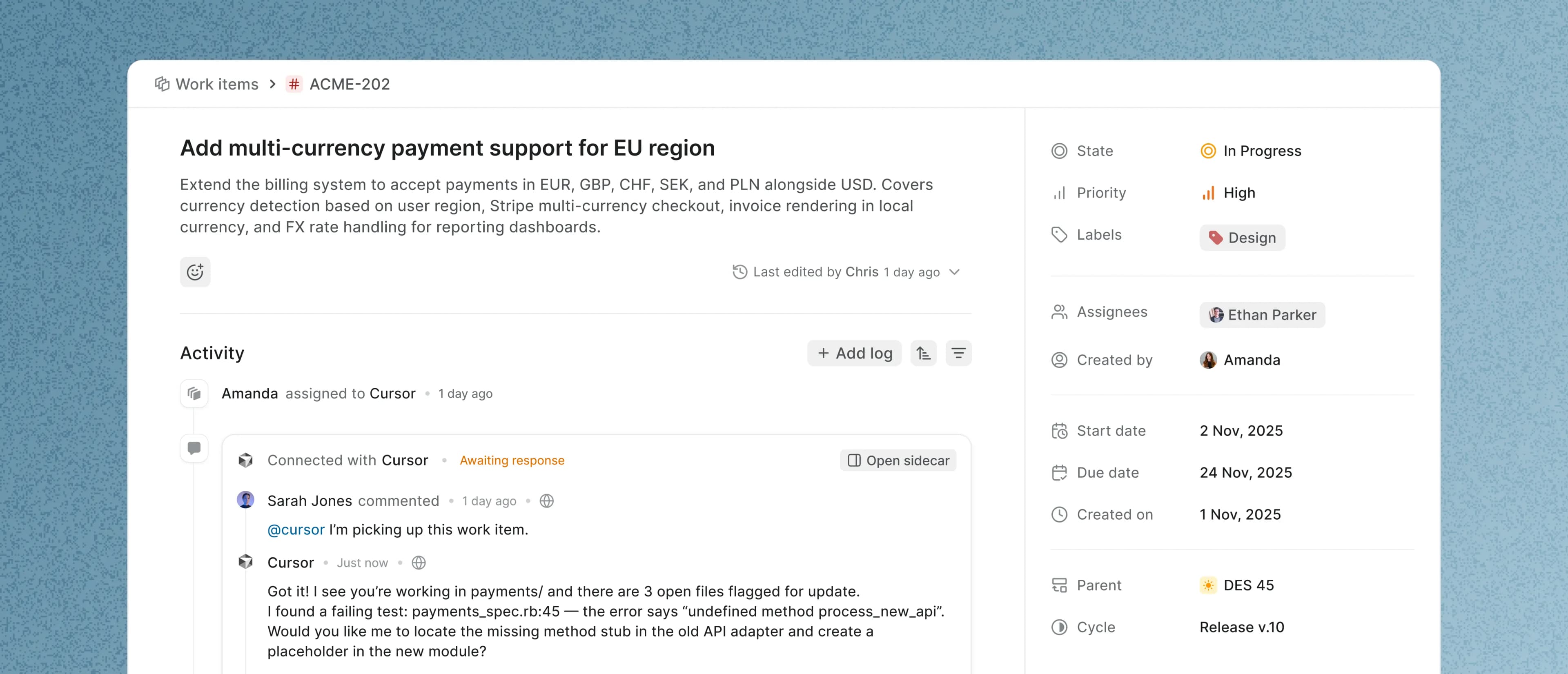Click the Add log button
Image resolution: width=1568 pixels, height=674 pixels.
pyautogui.click(x=854, y=354)
